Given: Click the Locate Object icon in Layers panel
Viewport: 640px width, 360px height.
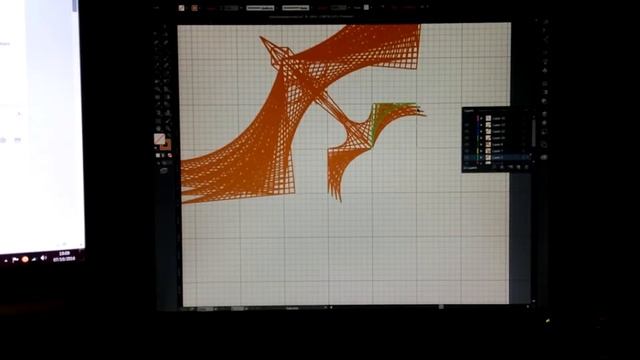Looking at the screenshot, I should (x=495, y=167).
